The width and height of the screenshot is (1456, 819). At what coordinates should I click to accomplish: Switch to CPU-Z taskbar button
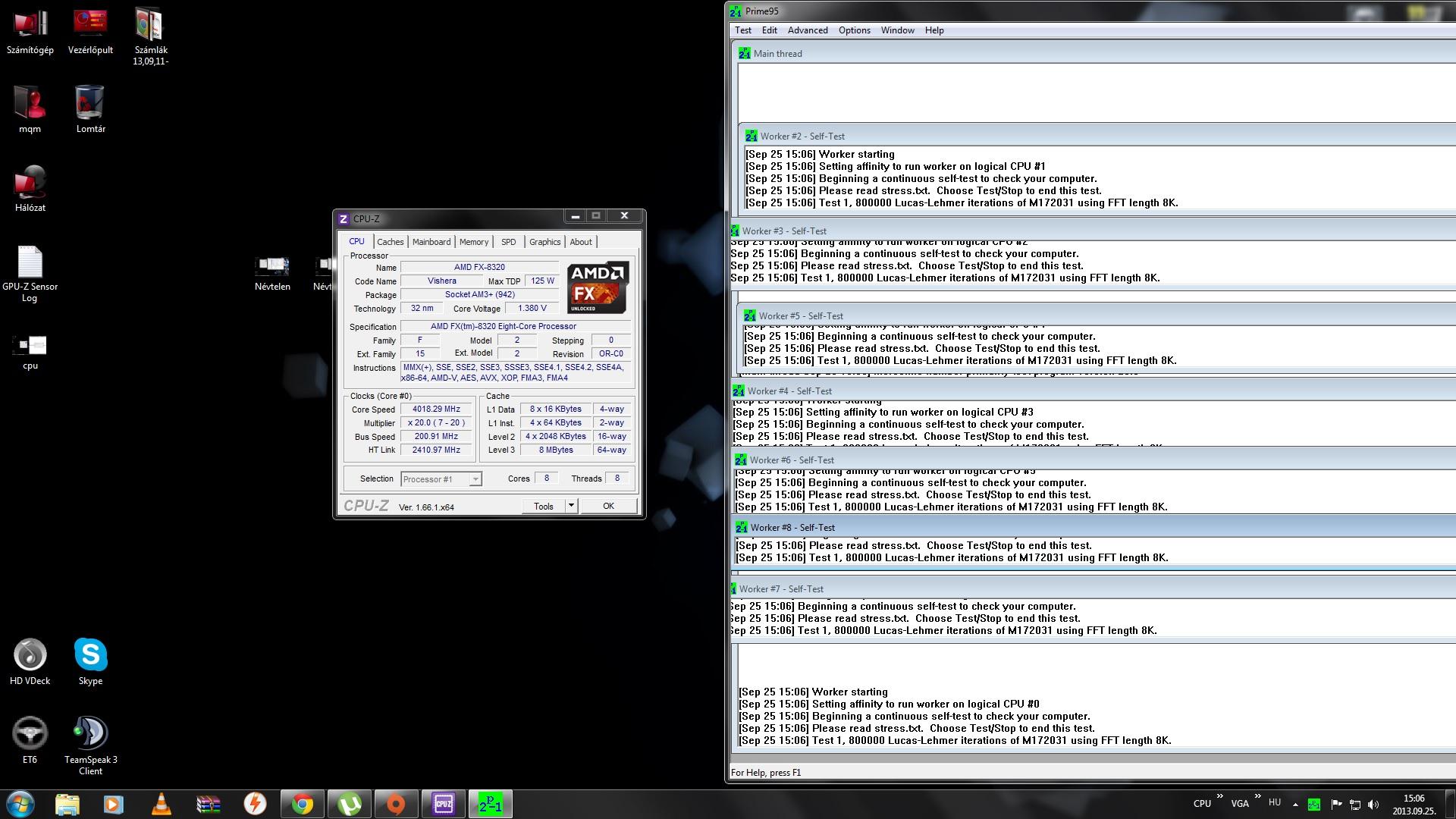click(443, 804)
